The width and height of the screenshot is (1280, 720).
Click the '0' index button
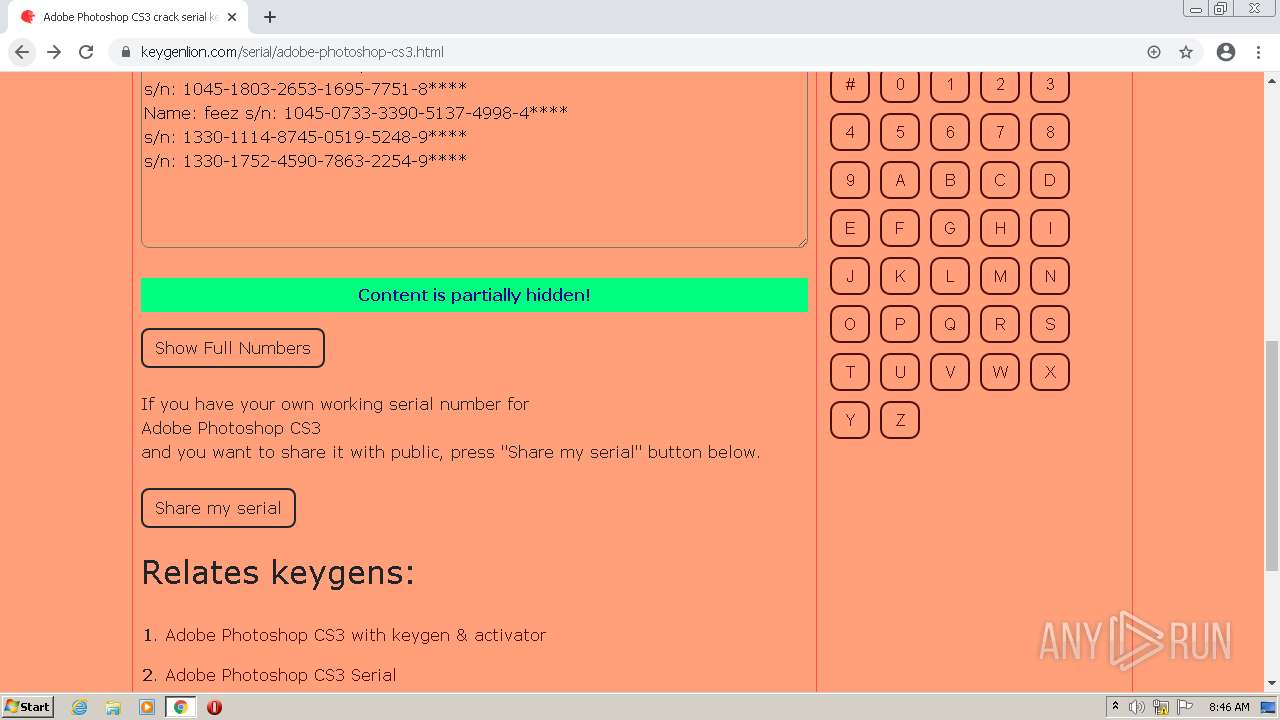(x=900, y=85)
